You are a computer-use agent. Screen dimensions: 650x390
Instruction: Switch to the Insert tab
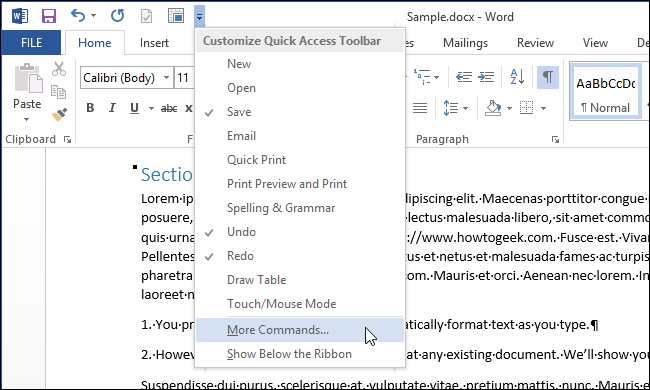tap(154, 43)
